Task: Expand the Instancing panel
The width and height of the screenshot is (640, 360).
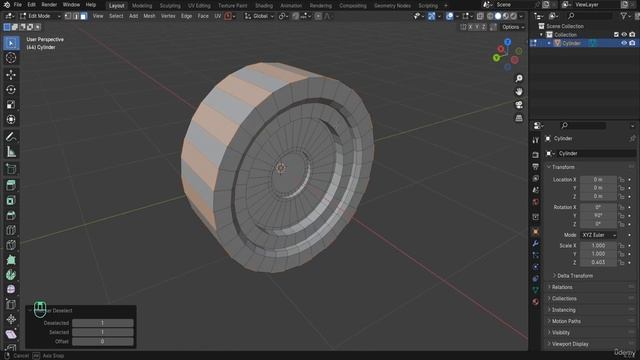Action: tap(563, 310)
